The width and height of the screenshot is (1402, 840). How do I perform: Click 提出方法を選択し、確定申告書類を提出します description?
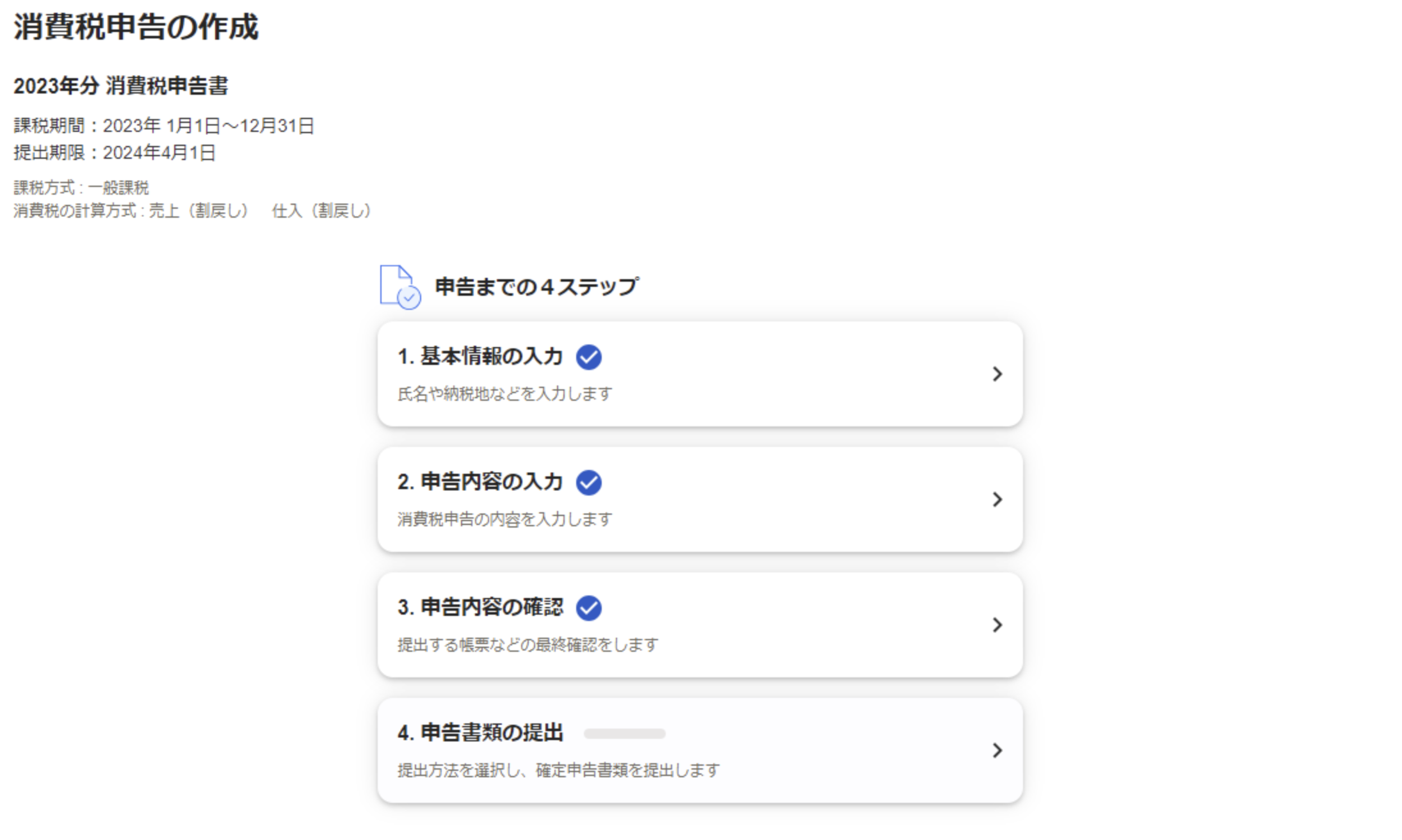pyautogui.click(x=558, y=770)
